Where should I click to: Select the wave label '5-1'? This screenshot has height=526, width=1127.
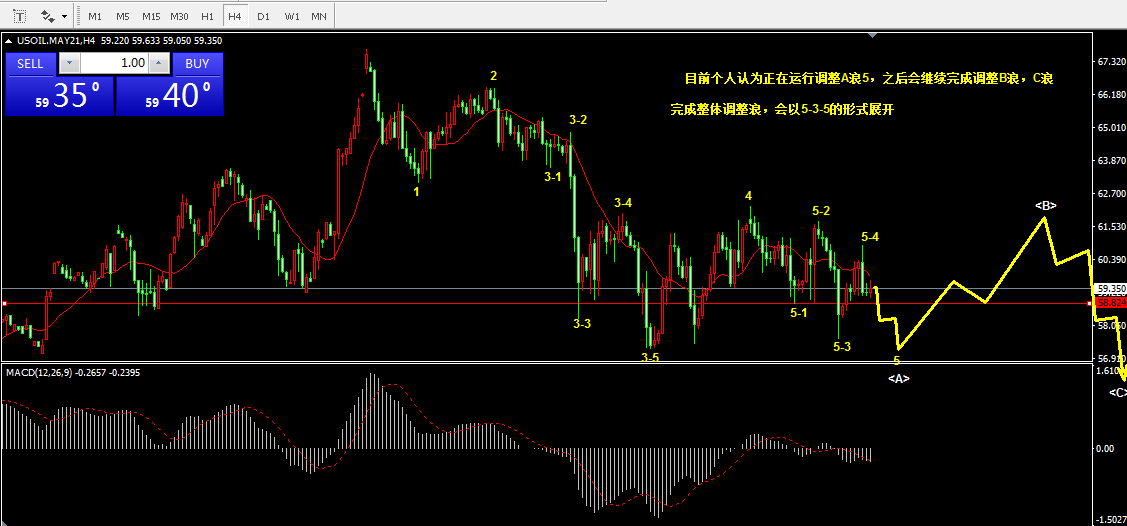coord(799,313)
